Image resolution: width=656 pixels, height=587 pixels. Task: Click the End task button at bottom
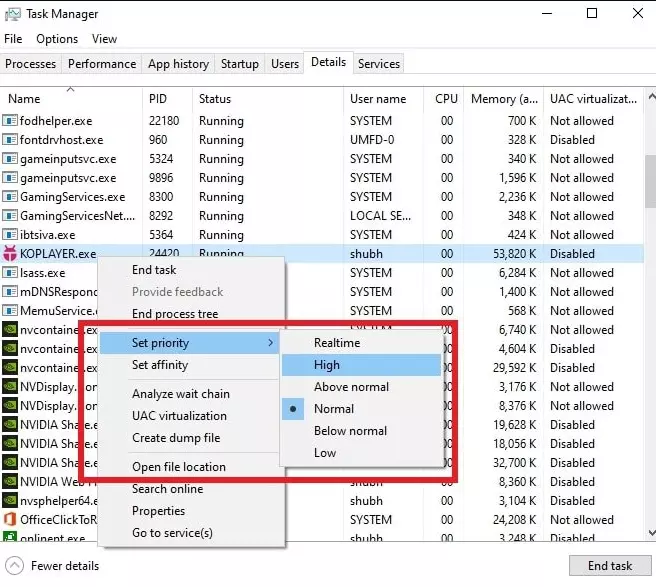[x=610, y=566]
